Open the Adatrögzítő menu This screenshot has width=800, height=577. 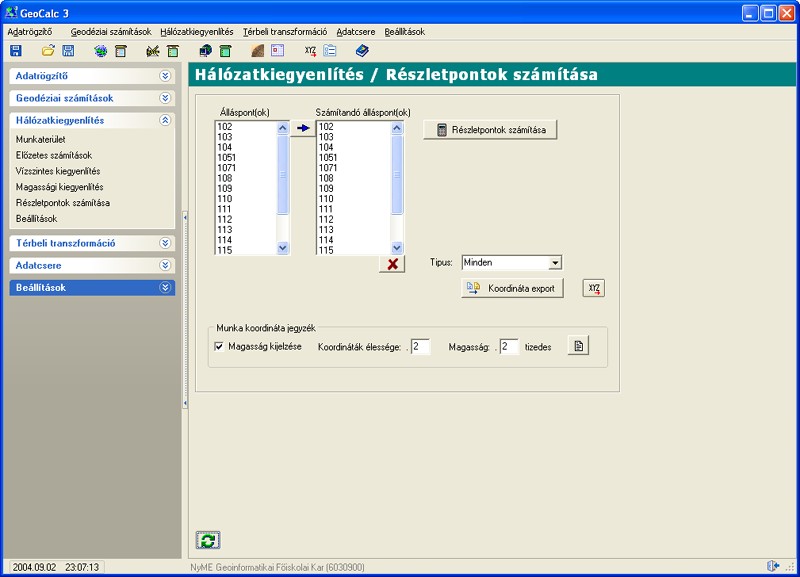coord(30,32)
